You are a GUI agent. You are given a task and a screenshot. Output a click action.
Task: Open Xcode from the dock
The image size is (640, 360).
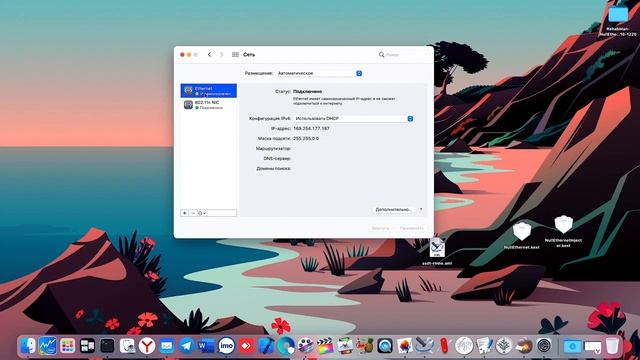(266, 346)
